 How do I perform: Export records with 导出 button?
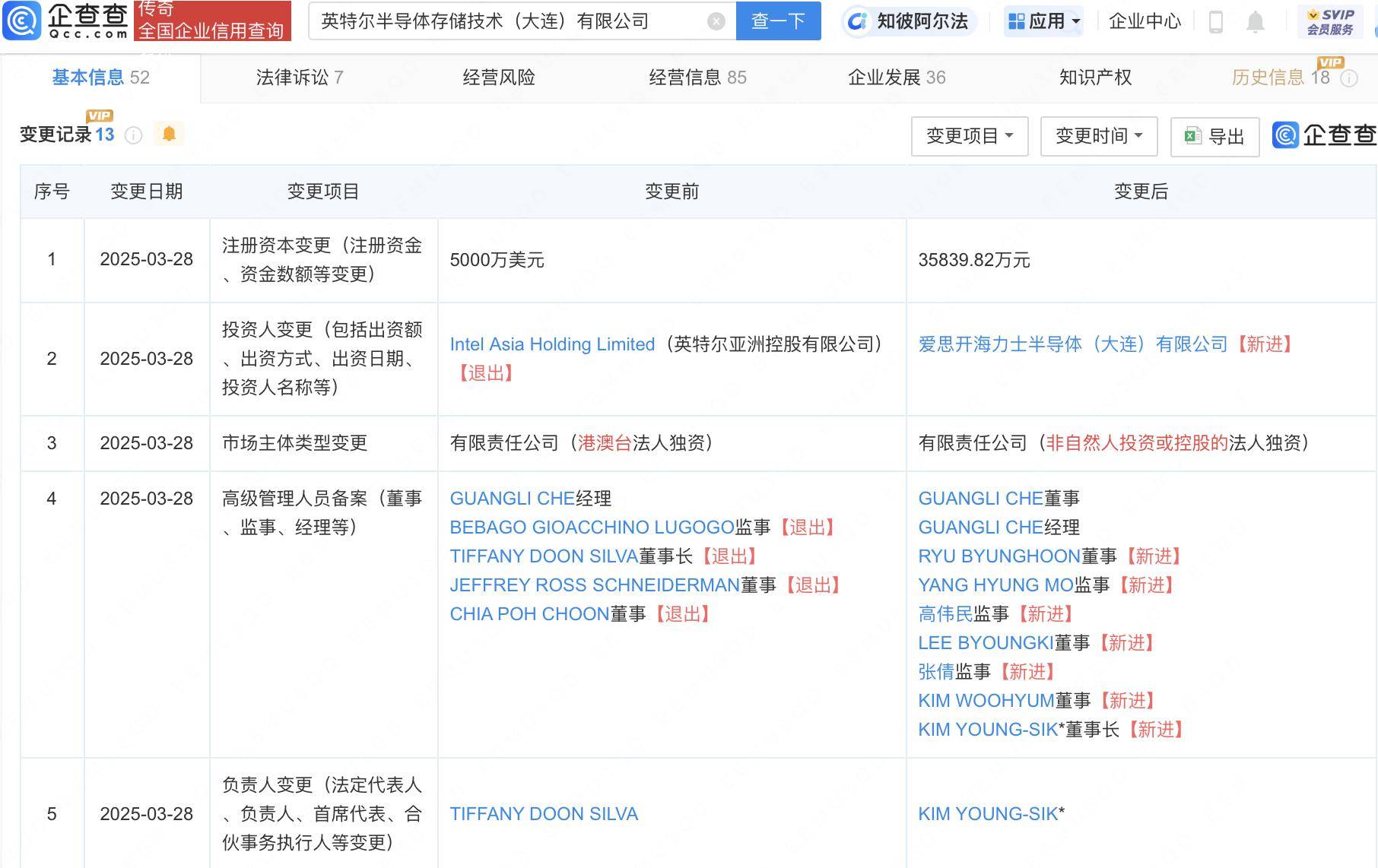click(1214, 137)
